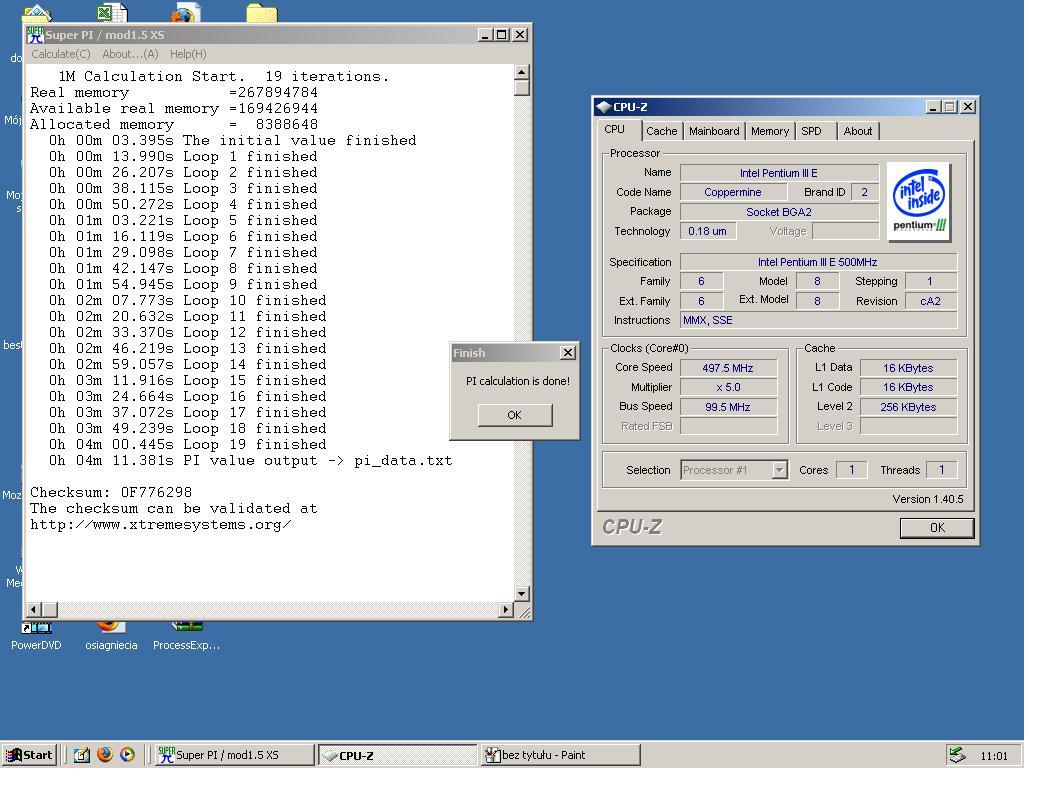Viewport: 1054px width, 790px height.
Task: Click the system tray network icon
Action: click(x=957, y=755)
